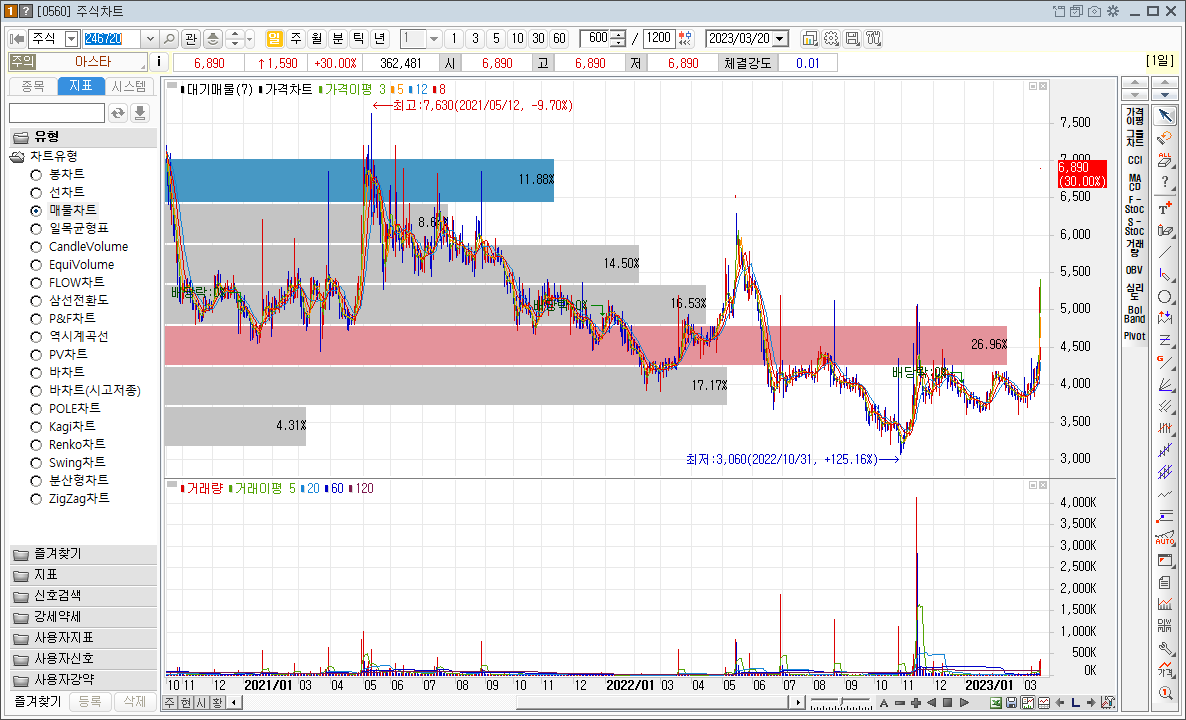Click the indicator search input field
Screen dimensions: 1186x720
(x=57, y=113)
